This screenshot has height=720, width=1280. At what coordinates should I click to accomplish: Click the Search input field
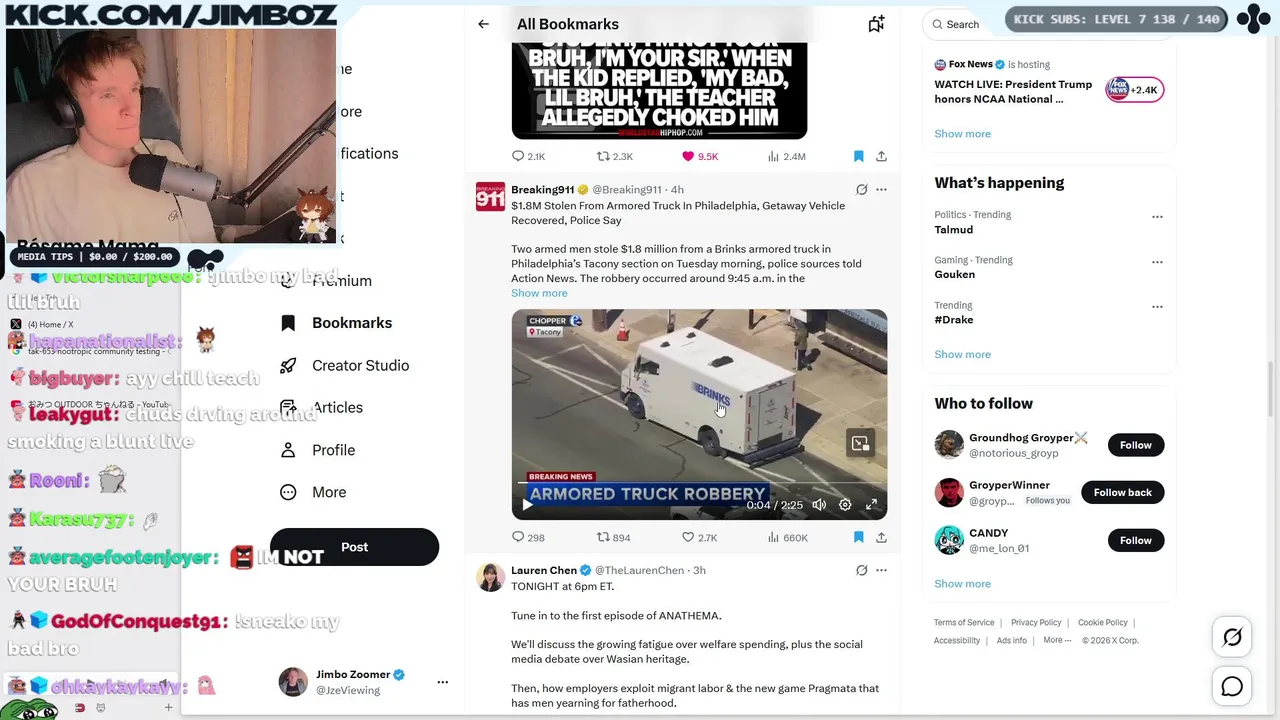[964, 24]
